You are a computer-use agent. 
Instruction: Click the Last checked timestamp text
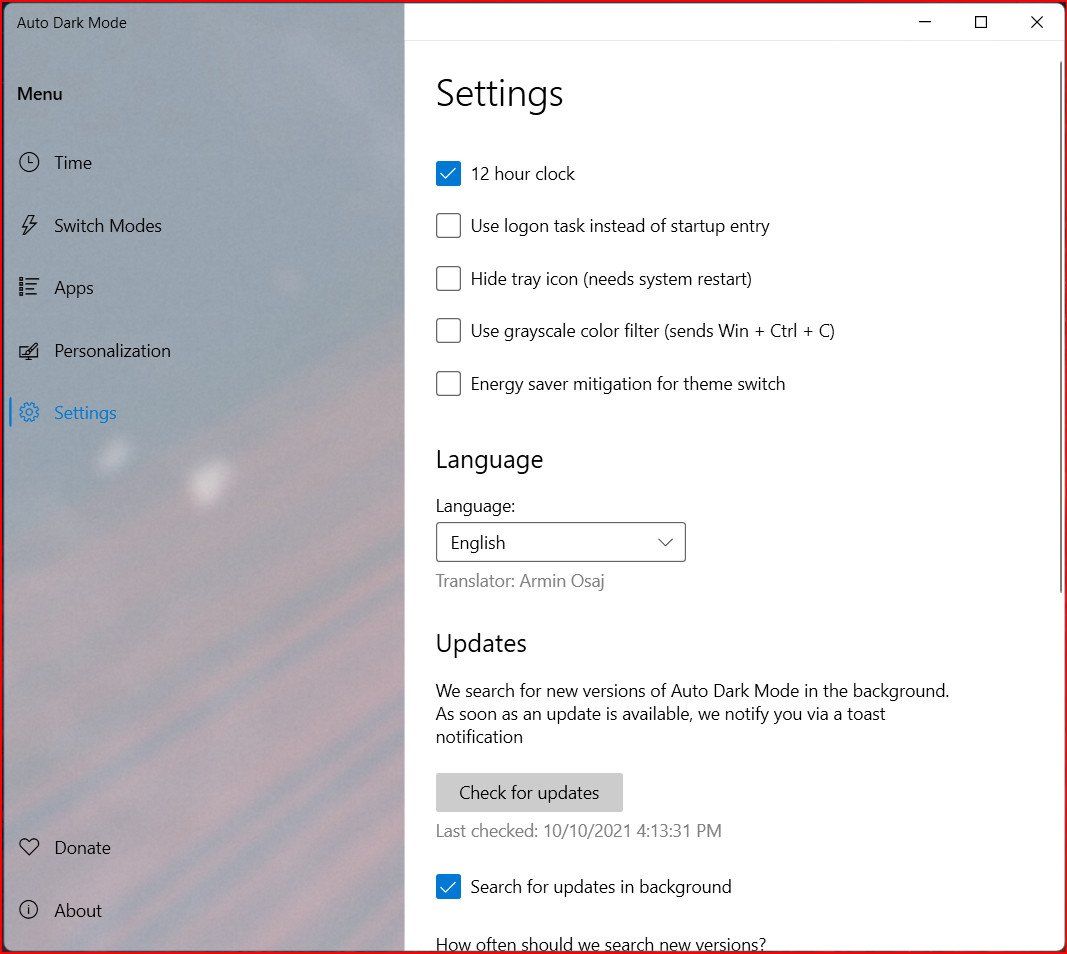coord(578,831)
